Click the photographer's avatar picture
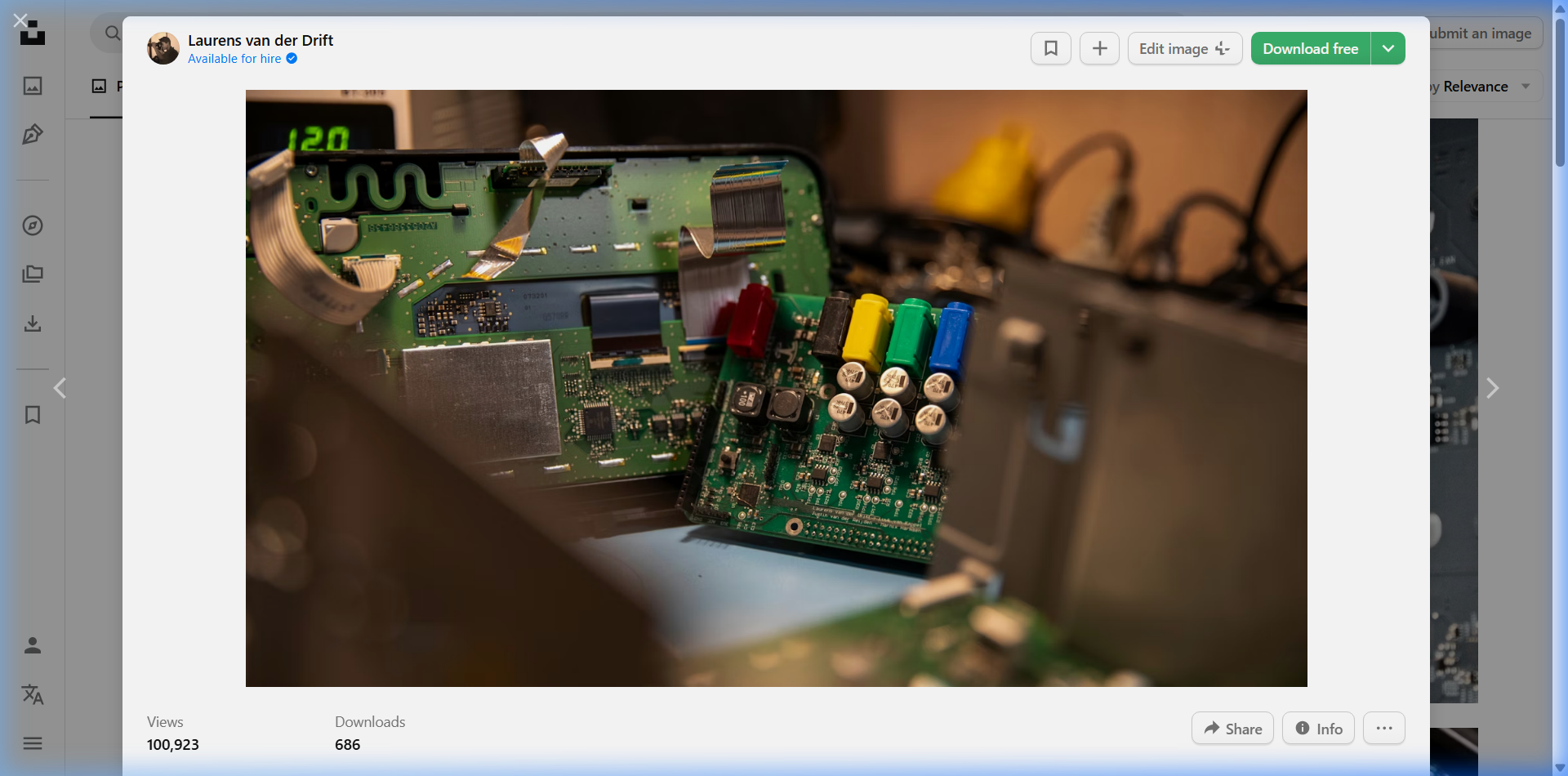The image size is (1568, 776). click(163, 48)
